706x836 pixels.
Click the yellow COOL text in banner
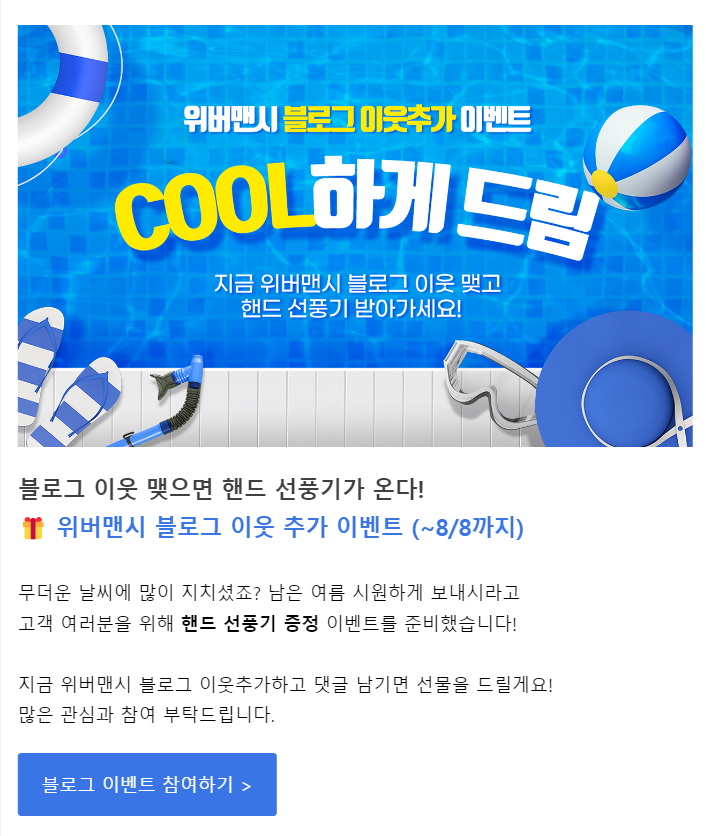tap(213, 206)
